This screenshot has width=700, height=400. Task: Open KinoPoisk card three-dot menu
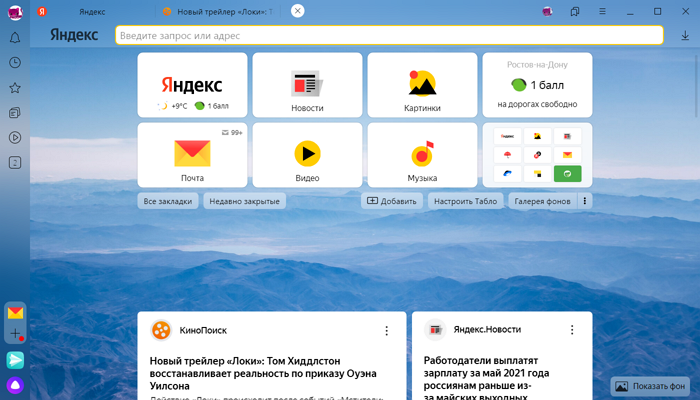tap(387, 330)
